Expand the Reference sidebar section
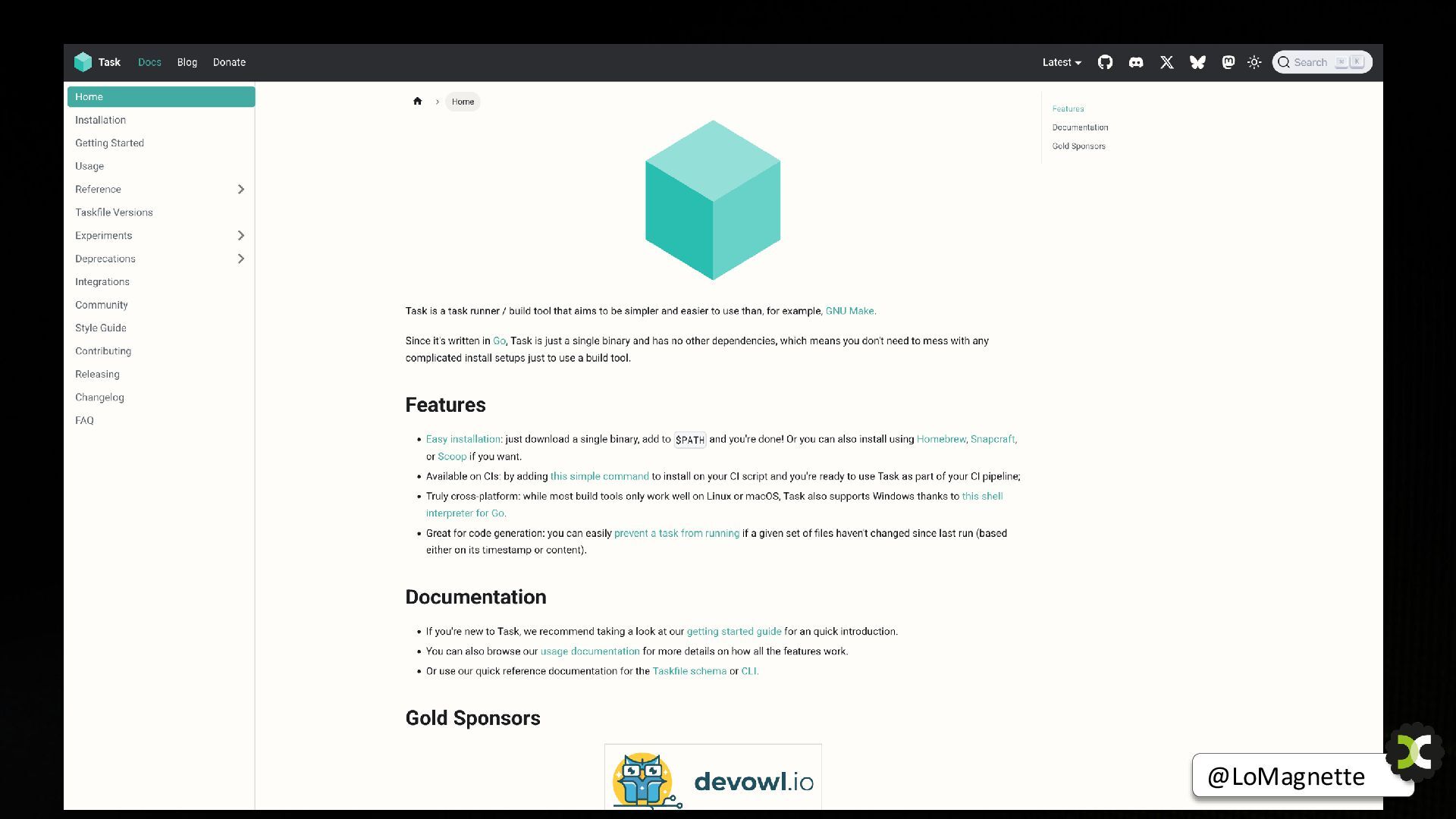 [240, 189]
